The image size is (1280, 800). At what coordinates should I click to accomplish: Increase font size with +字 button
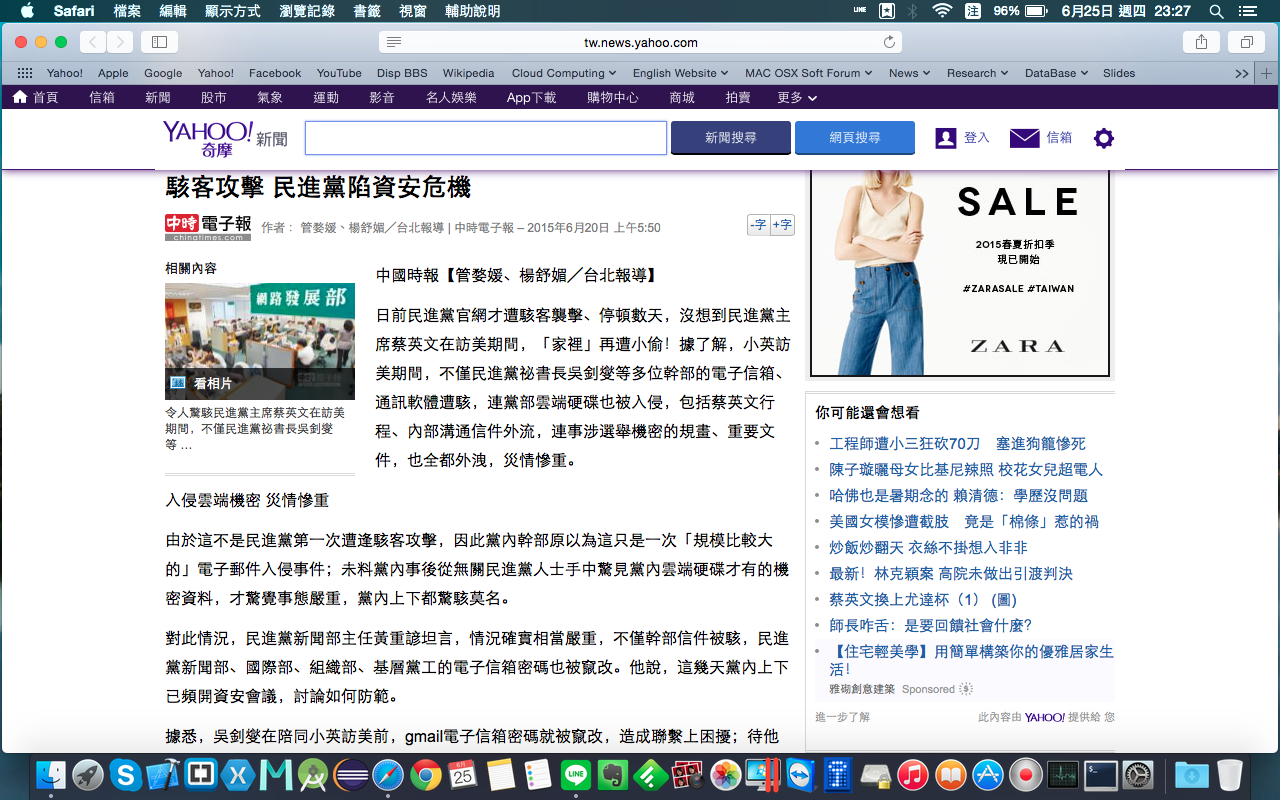click(x=782, y=225)
